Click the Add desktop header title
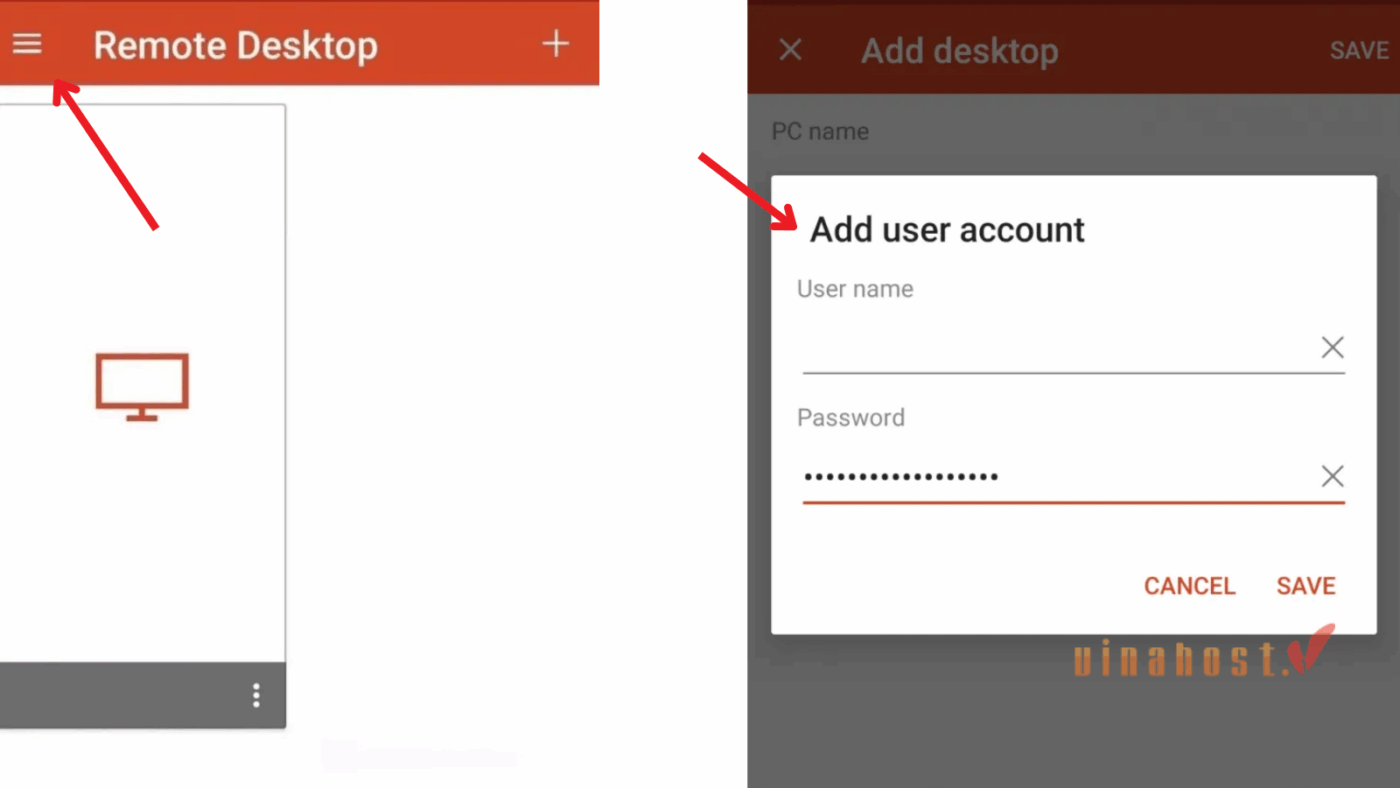The image size is (1400, 788). click(960, 51)
